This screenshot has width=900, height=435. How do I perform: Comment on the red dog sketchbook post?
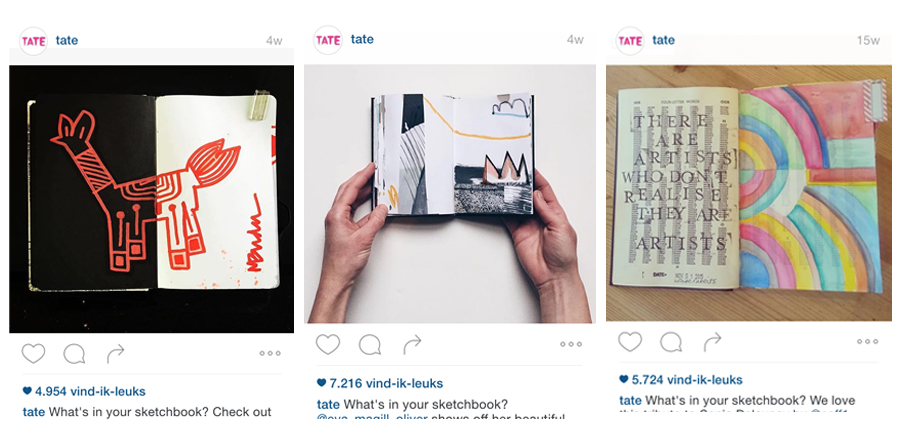74,354
